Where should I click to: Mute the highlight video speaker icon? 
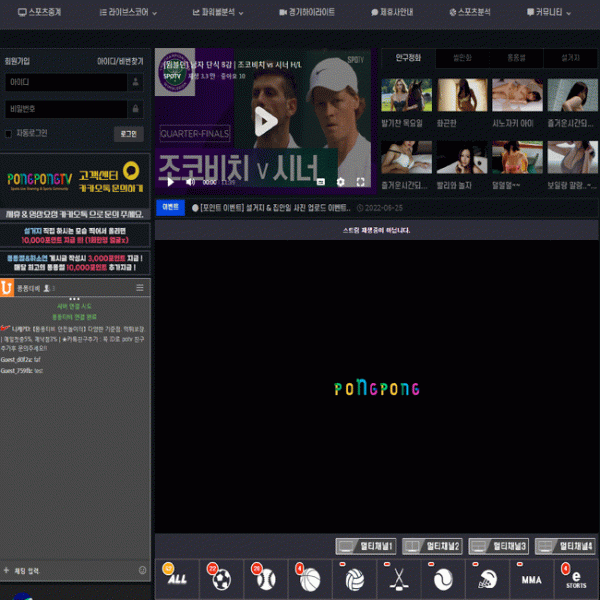190,182
